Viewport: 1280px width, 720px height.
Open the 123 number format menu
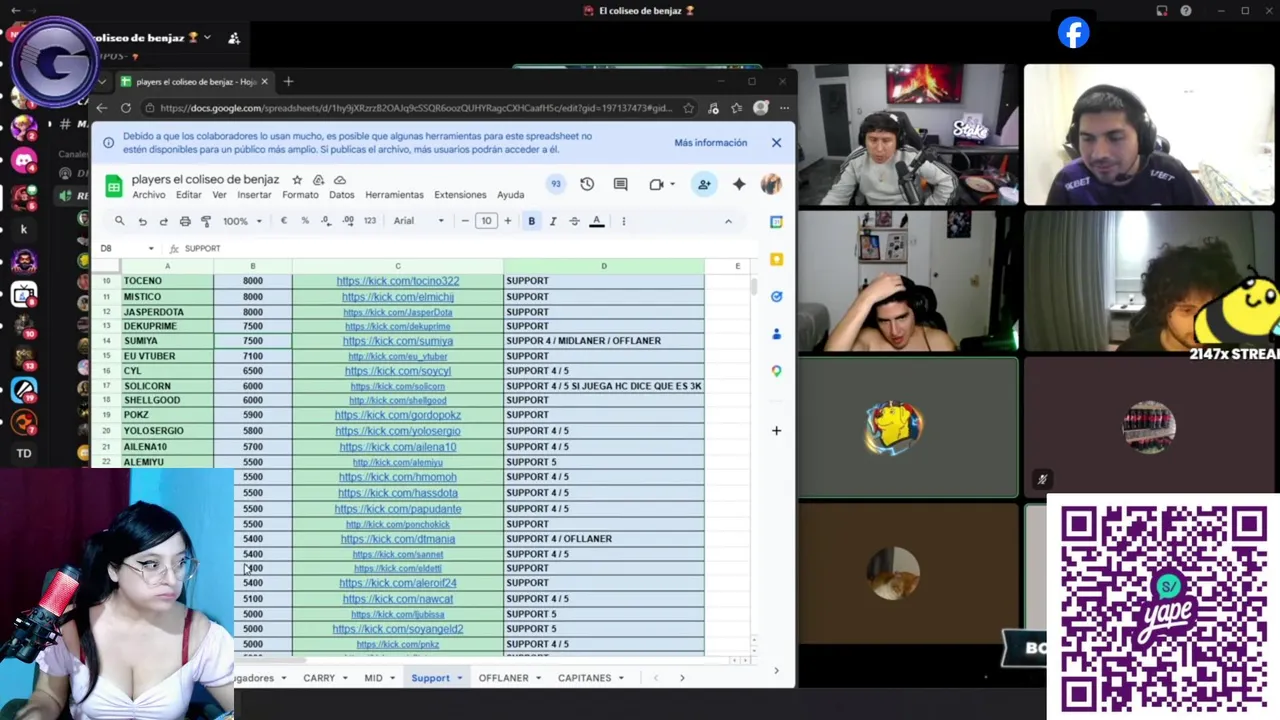click(x=370, y=221)
